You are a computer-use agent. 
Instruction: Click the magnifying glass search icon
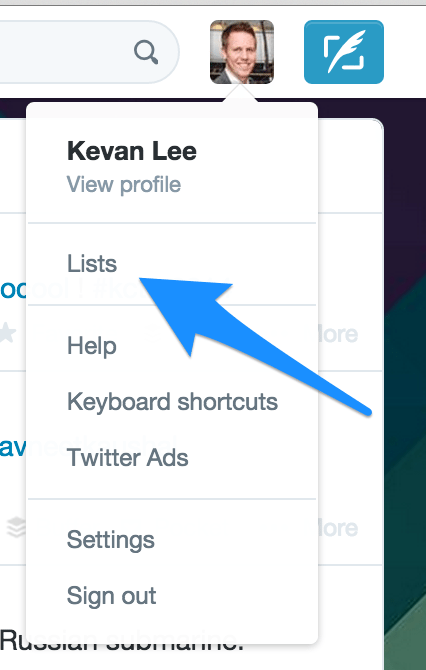(146, 52)
